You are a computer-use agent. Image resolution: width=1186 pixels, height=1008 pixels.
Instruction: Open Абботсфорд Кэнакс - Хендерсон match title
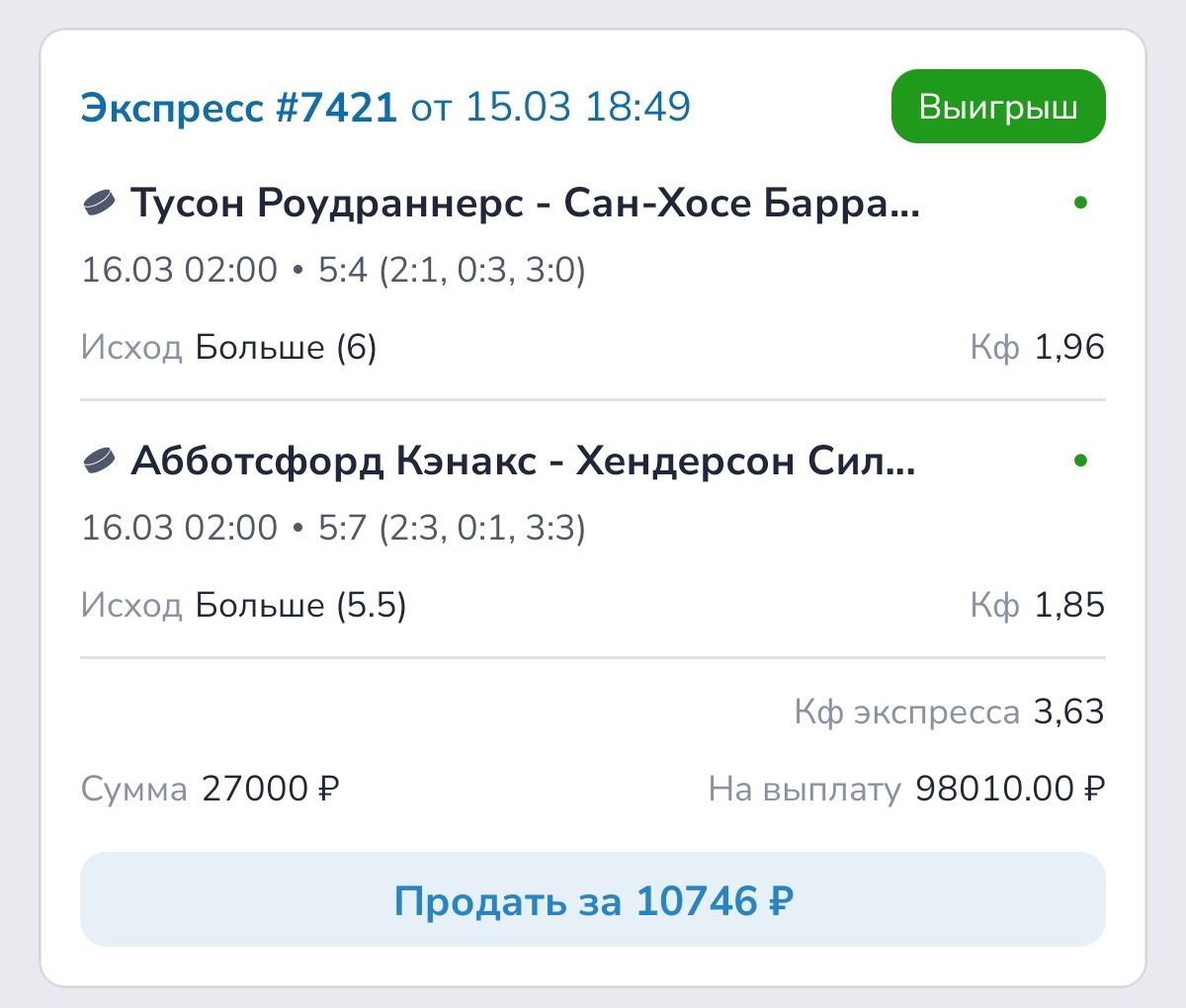(x=523, y=461)
